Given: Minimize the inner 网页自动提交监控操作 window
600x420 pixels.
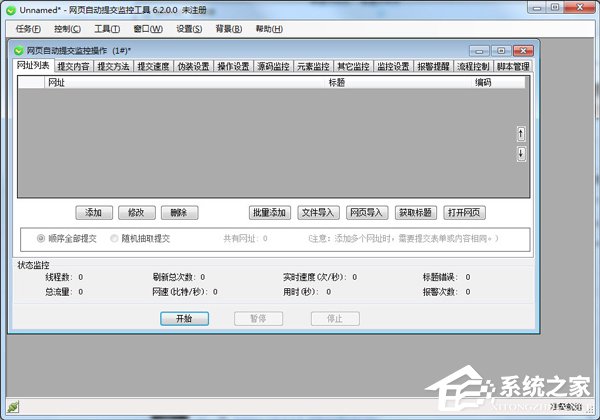Looking at the screenshot, I should (x=479, y=51).
